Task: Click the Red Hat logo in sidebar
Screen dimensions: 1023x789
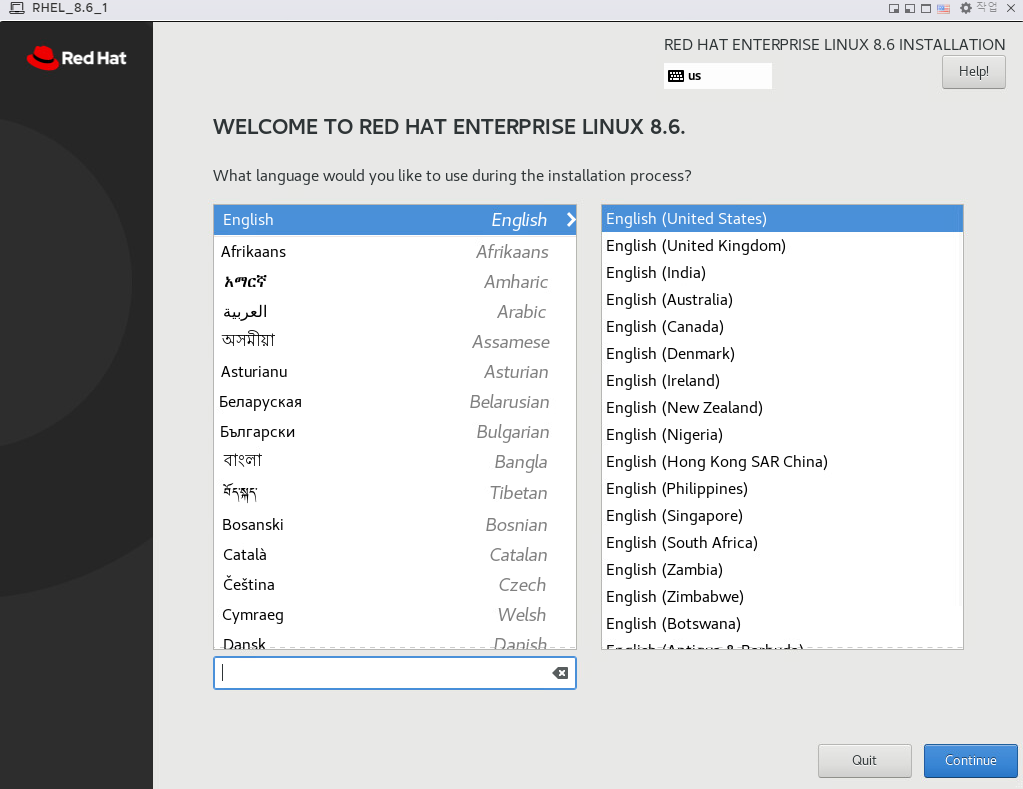Action: coord(76,58)
